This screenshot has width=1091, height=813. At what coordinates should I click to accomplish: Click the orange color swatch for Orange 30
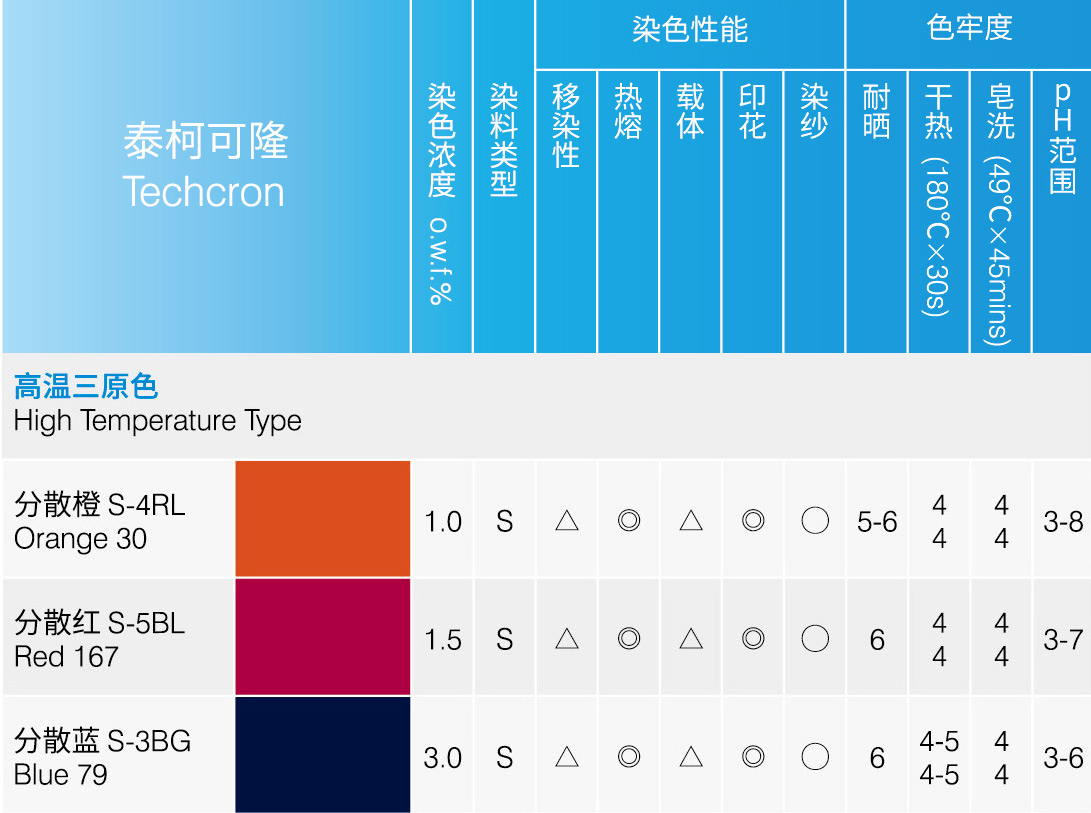[323, 519]
